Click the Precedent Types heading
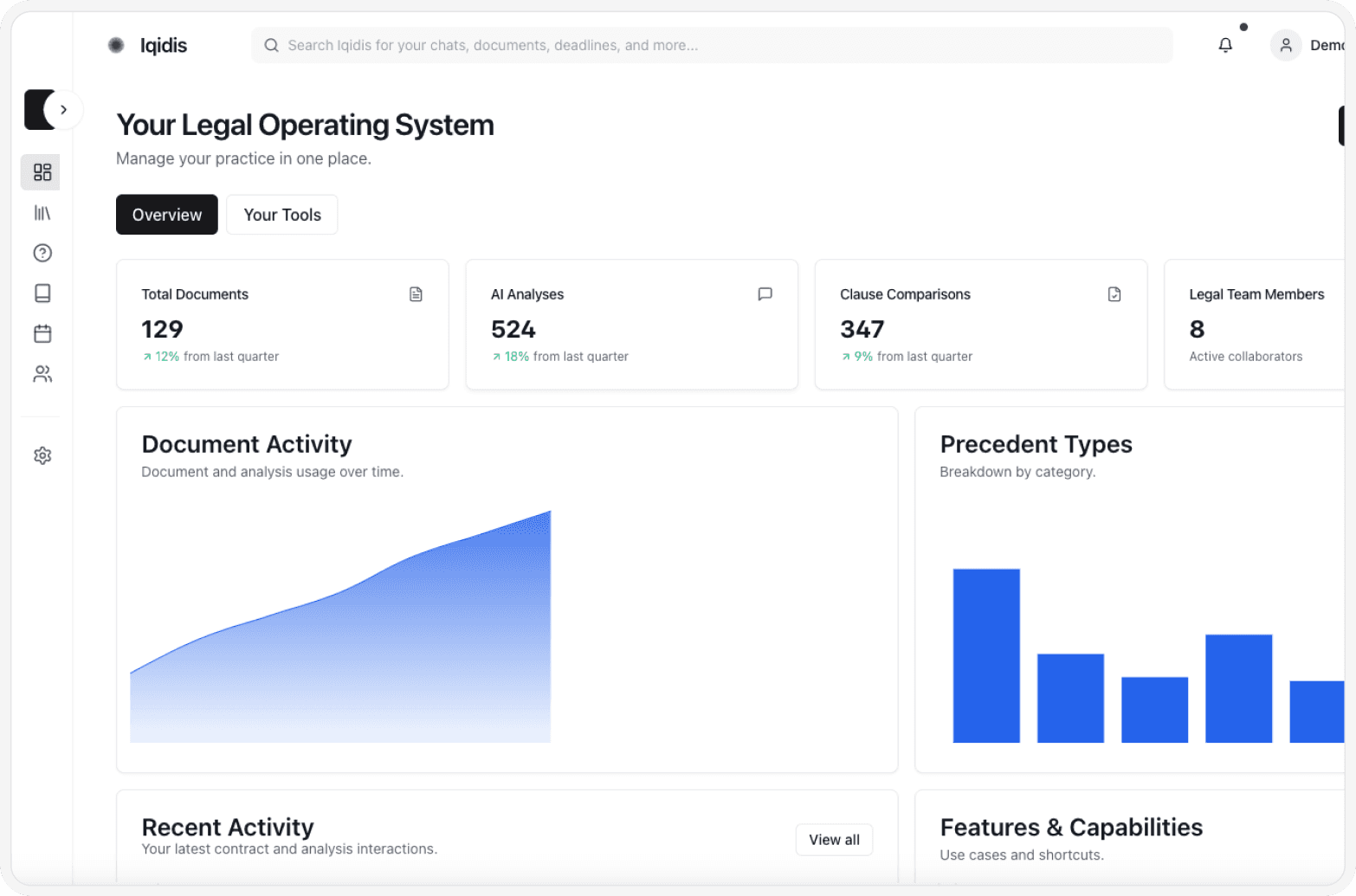Image resolution: width=1356 pixels, height=896 pixels. 1036,444
